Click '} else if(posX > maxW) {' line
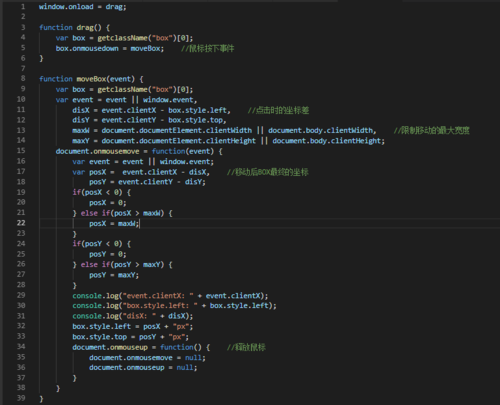 [x=122, y=213]
